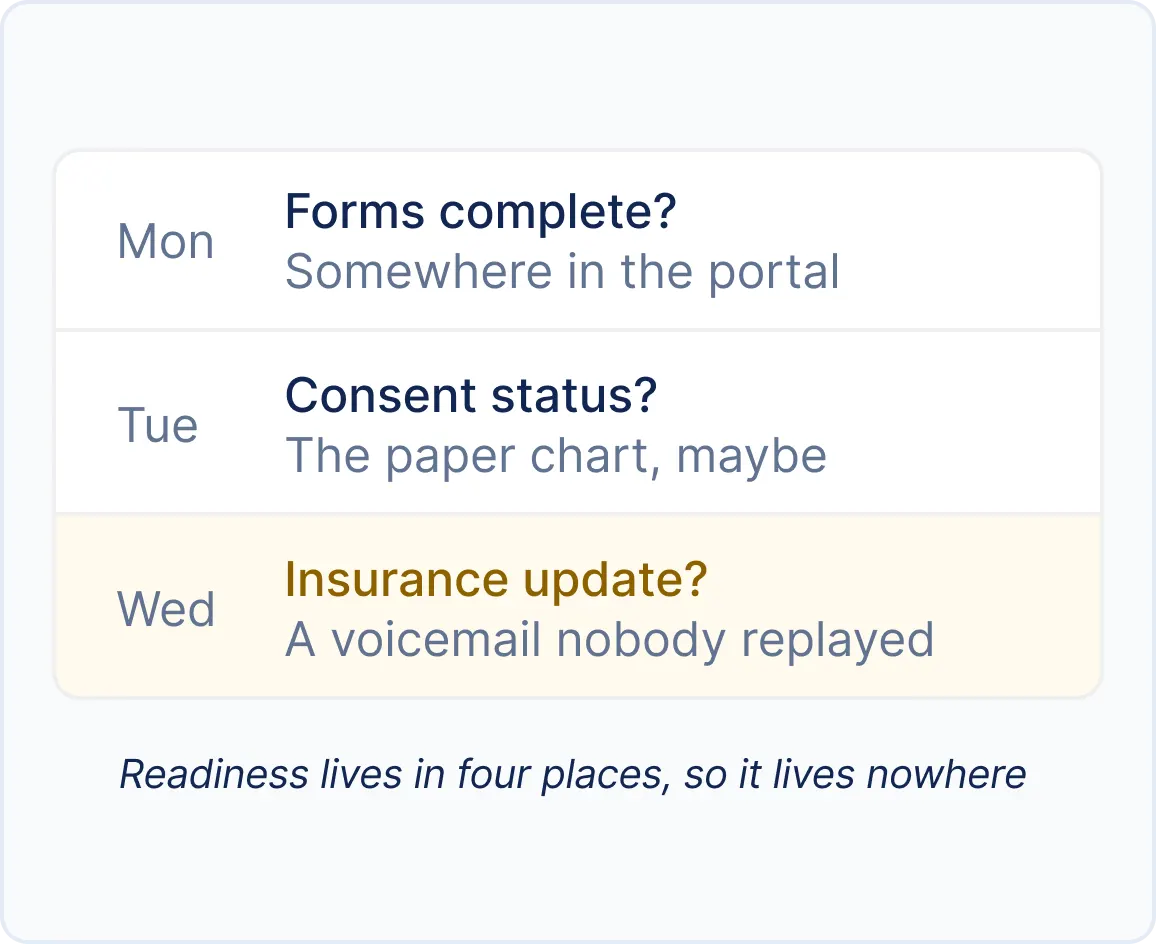Open the Forms complete? heading

click(x=481, y=212)
